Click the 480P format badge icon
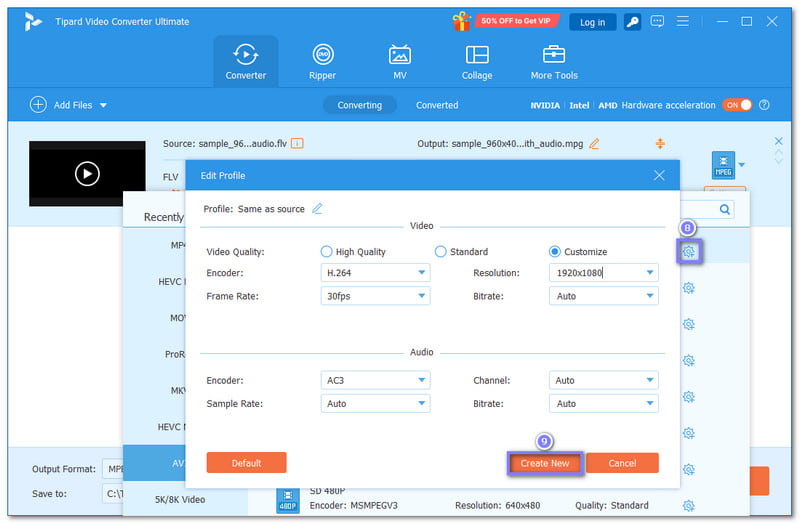Viewport: 800px width, 524px height. (x=288, y=500)
